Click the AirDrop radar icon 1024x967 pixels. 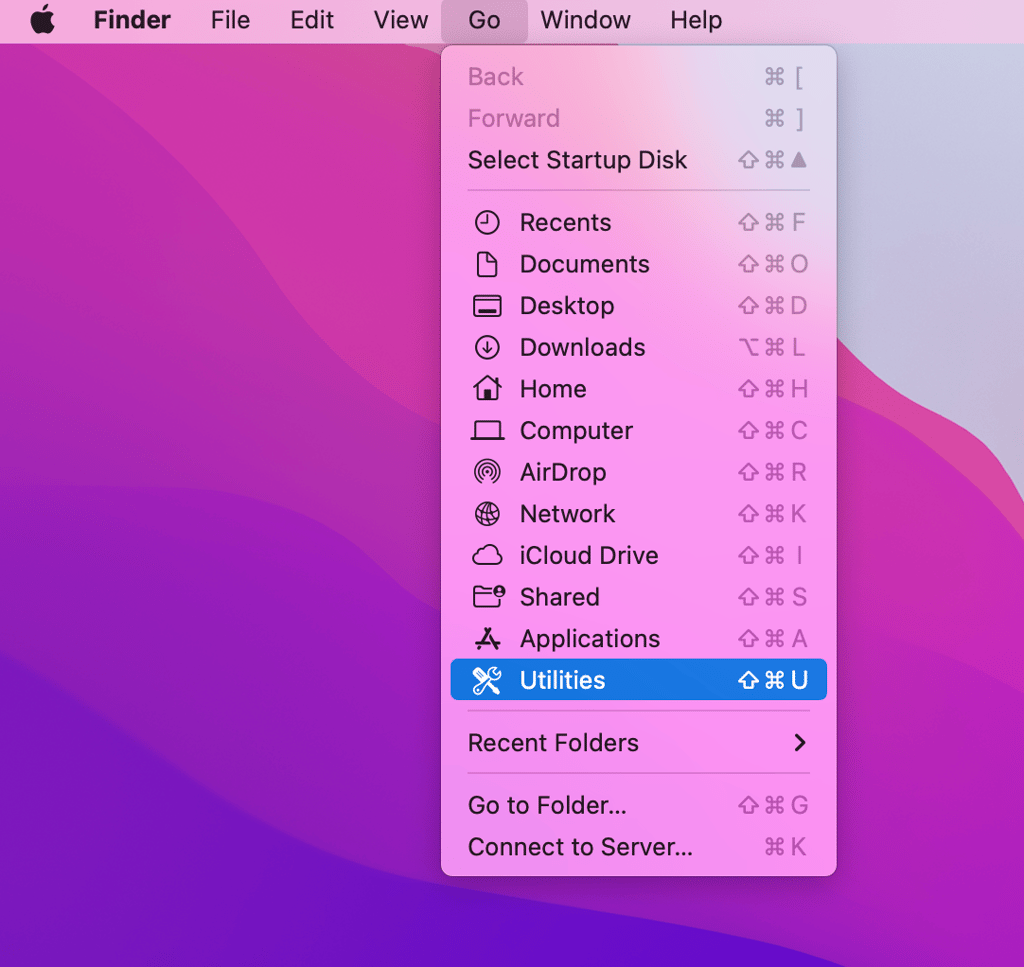[487, 472]
